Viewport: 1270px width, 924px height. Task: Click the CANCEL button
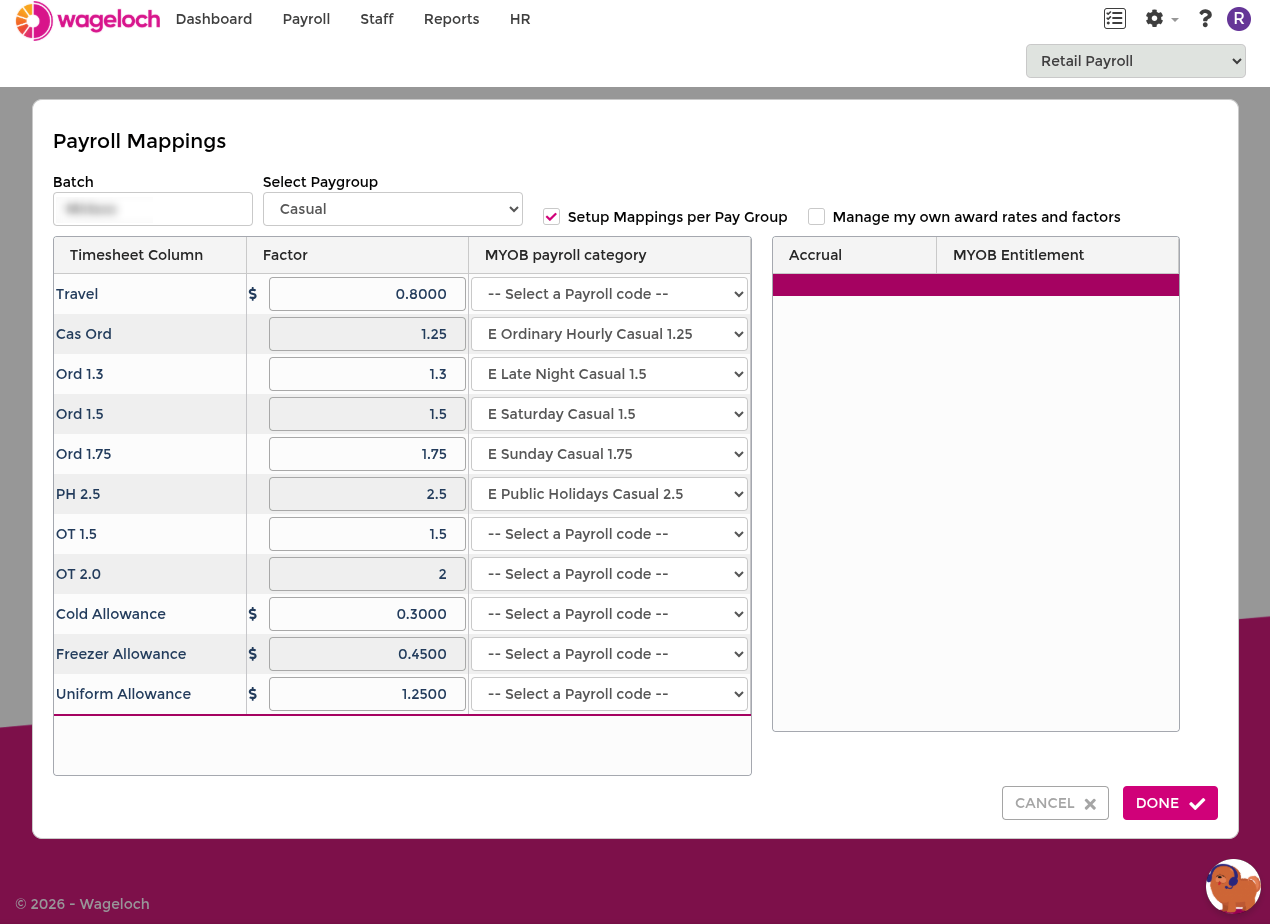1055,803
